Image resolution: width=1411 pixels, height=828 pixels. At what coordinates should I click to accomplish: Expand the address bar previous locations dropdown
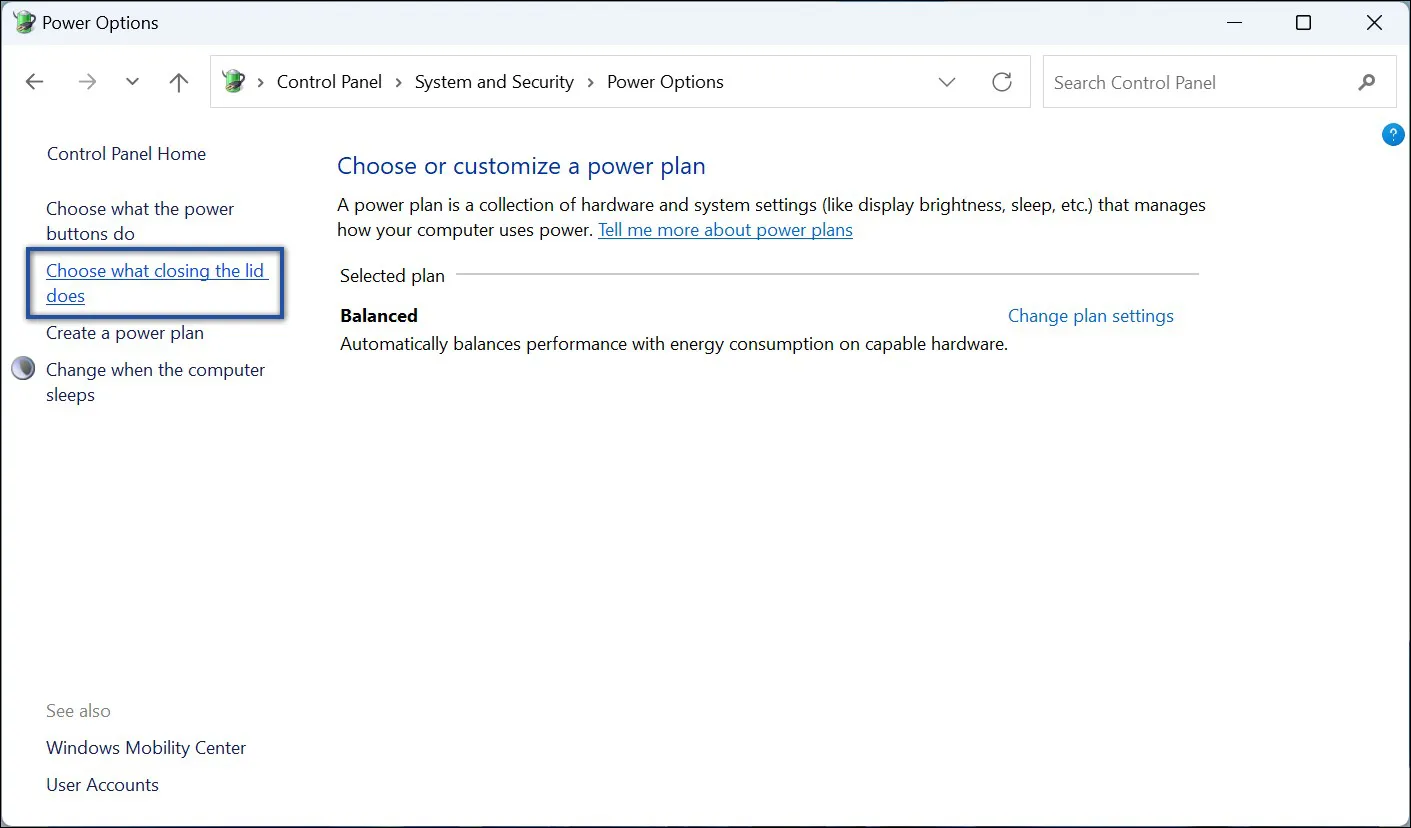coord(947,82)
